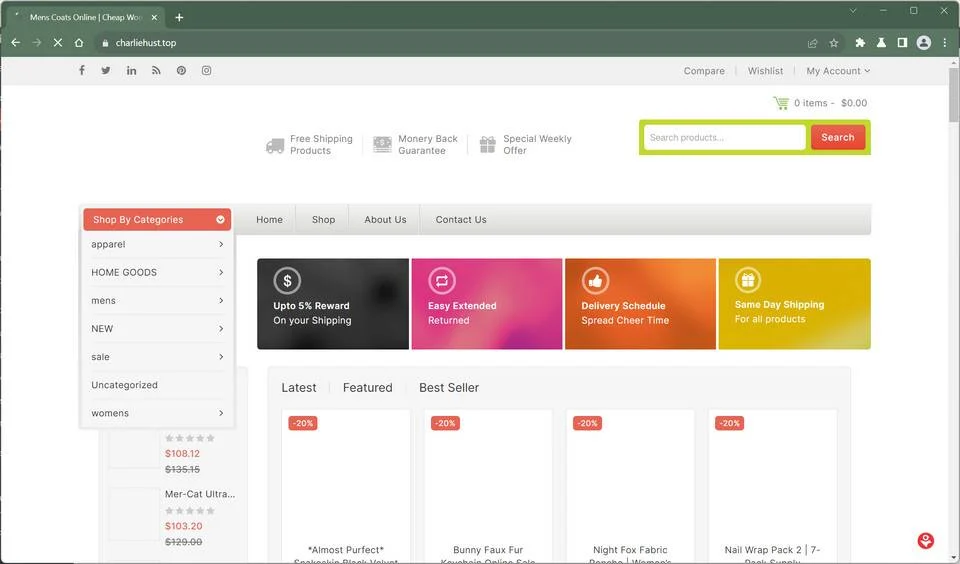Click the red chat widget icon

pos(926,540)
